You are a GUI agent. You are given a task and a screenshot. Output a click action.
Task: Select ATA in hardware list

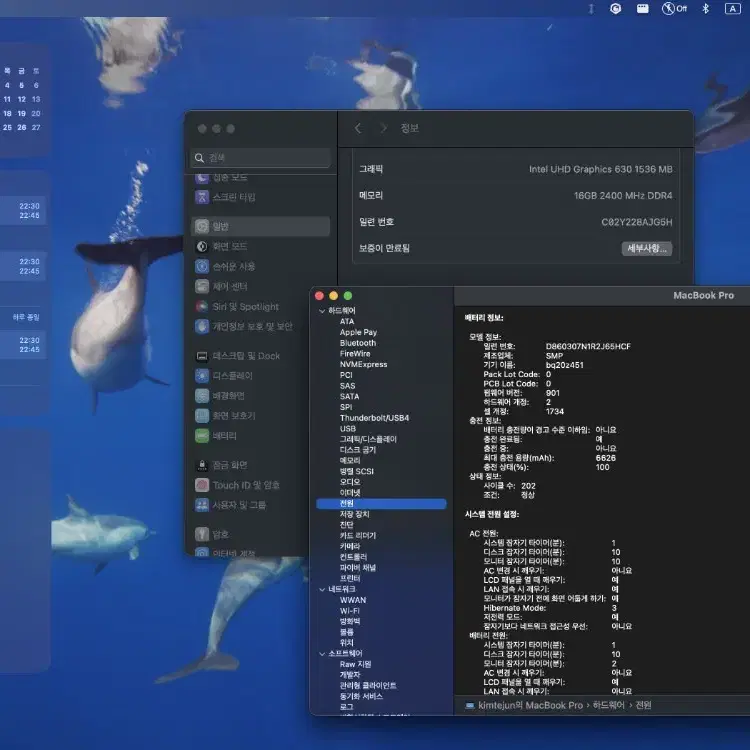[347, 321]
